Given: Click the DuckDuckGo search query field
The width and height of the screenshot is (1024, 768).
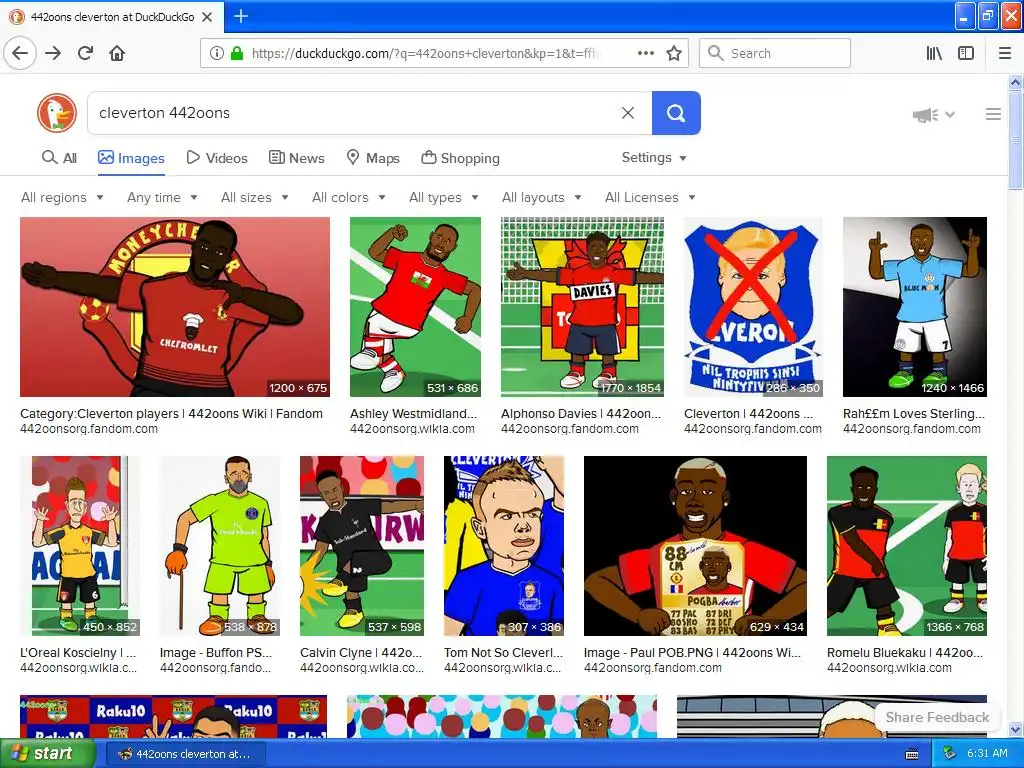Looking at the screenshot, I should tap(353, 113).
